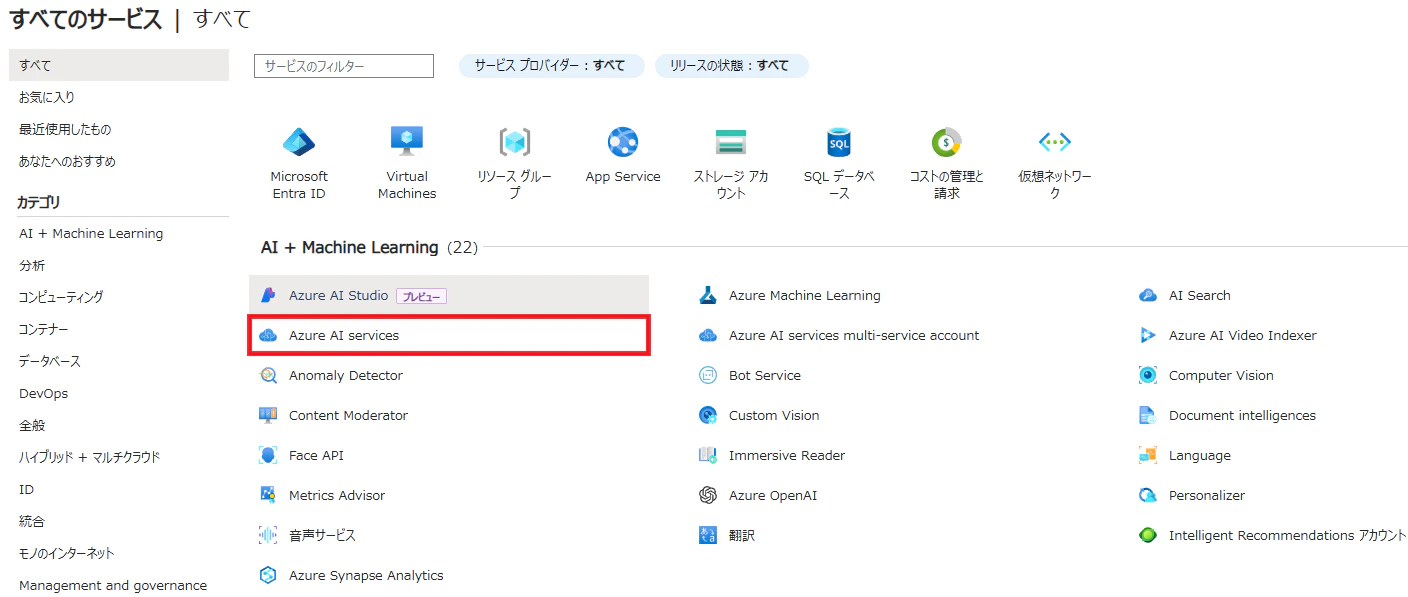Click the 翻訳 translator icon
Screen dimensions: 1408x597
[x=708, y=535]
